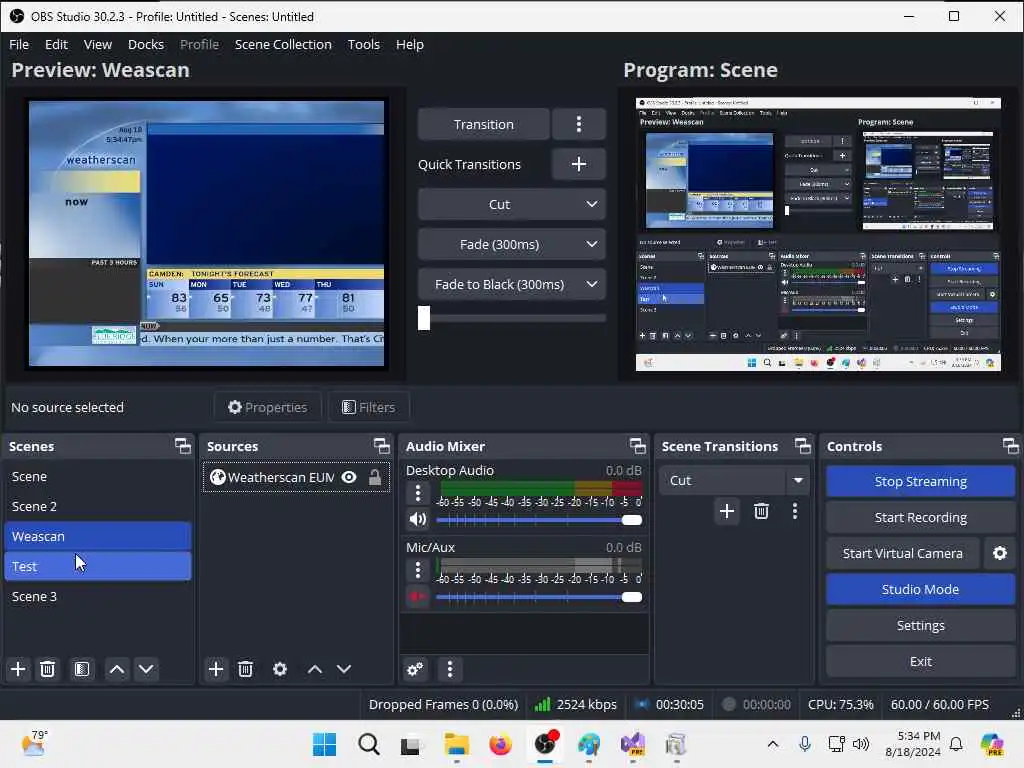Move scene down with arrow icon
This screenshot has width=1024, height=768.
click(x=146, y=669)
